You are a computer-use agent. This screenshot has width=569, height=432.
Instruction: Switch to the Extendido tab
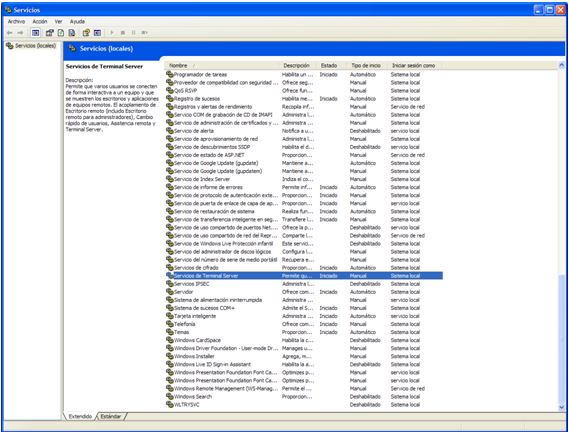pos(80,416)
